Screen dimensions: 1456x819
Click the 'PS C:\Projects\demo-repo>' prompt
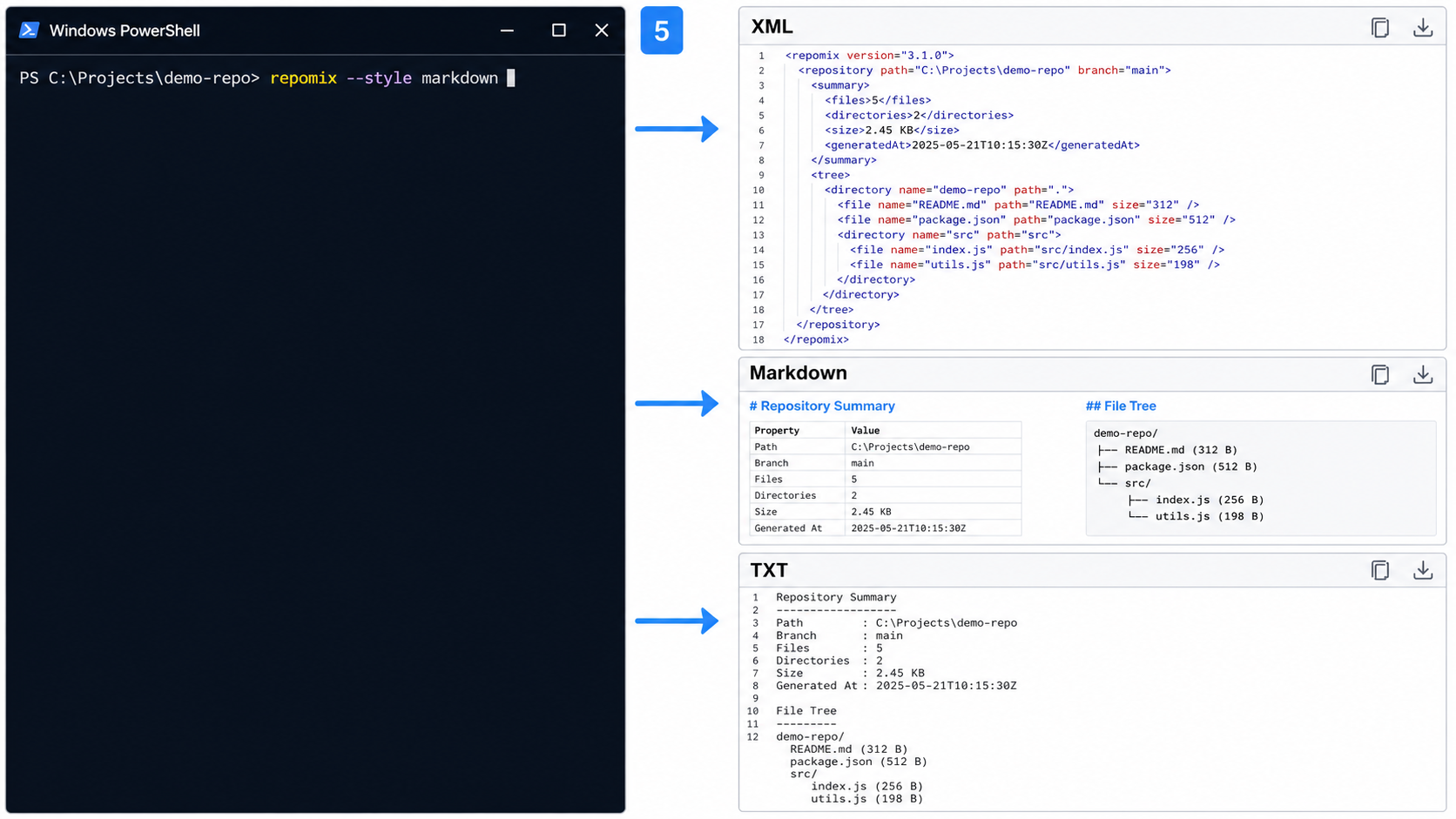pos(139,78)
